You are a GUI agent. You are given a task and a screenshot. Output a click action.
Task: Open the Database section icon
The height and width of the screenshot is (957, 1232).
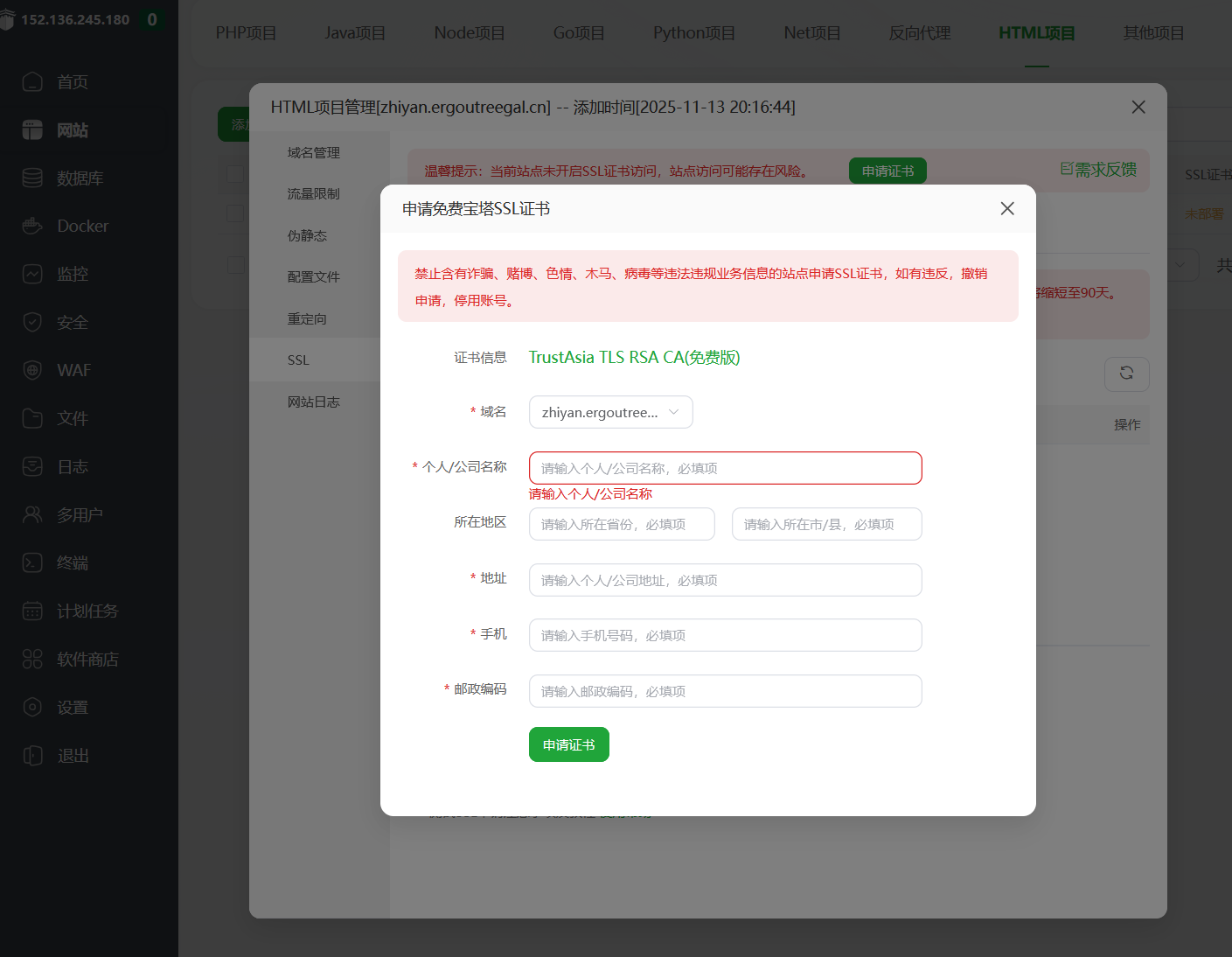point(32,178)
